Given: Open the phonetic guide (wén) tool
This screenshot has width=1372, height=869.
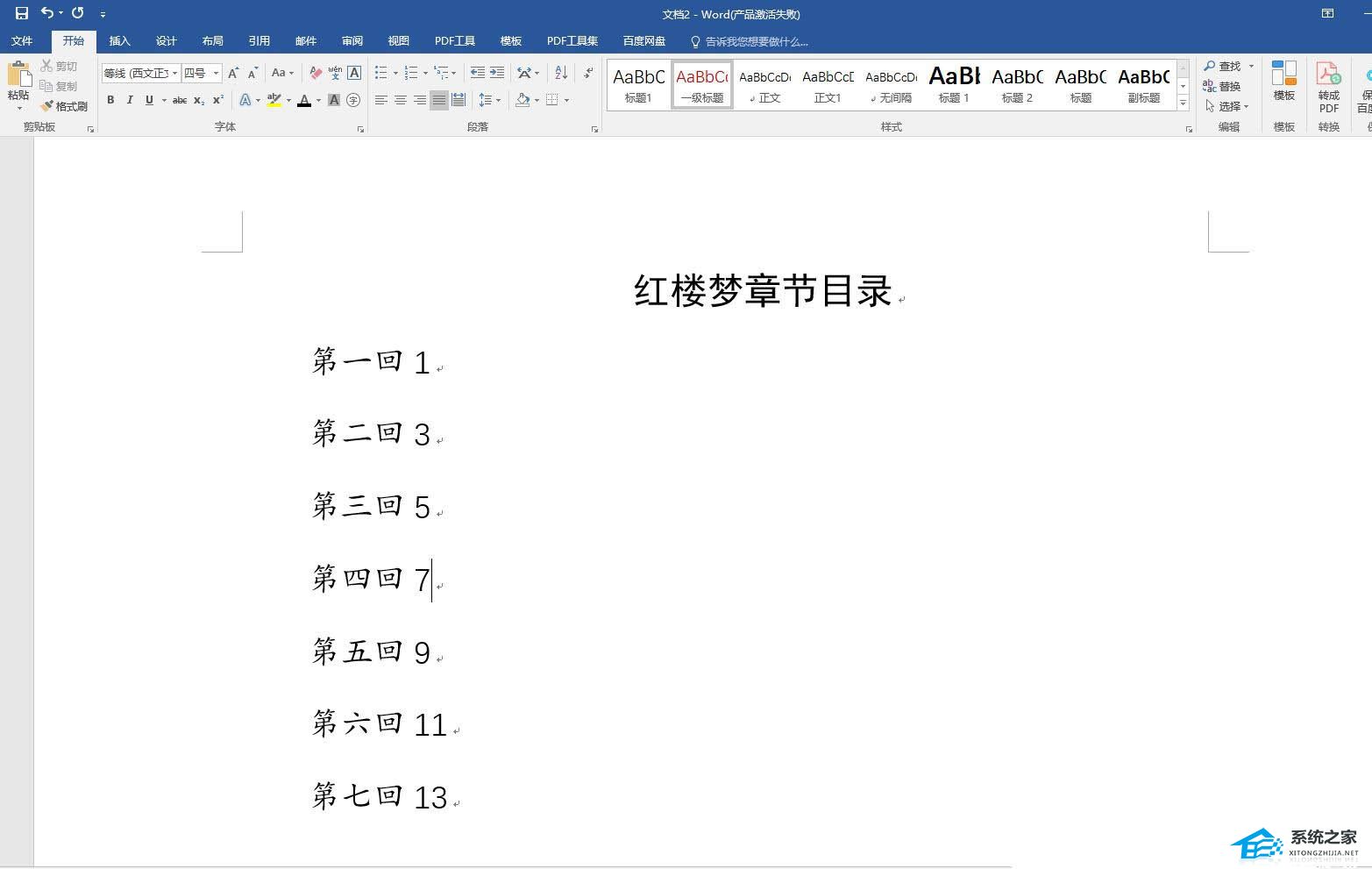Looking at the screenshot, I should click(x=335, y=73).
